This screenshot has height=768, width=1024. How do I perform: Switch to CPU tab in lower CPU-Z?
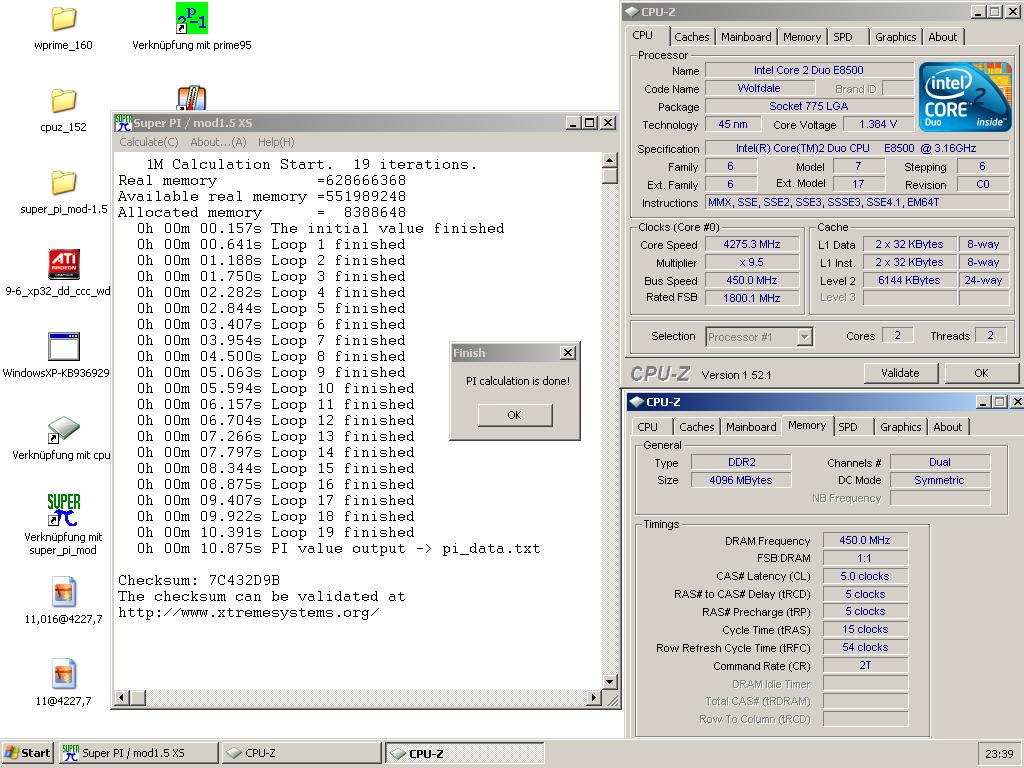pos(647,427)
